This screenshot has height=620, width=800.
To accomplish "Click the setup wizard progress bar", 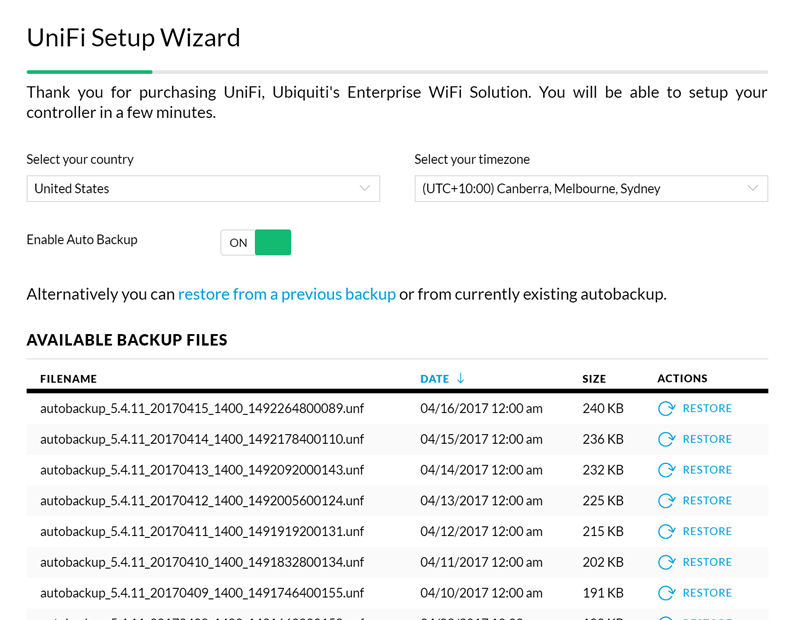I will [x=397, y=72].
